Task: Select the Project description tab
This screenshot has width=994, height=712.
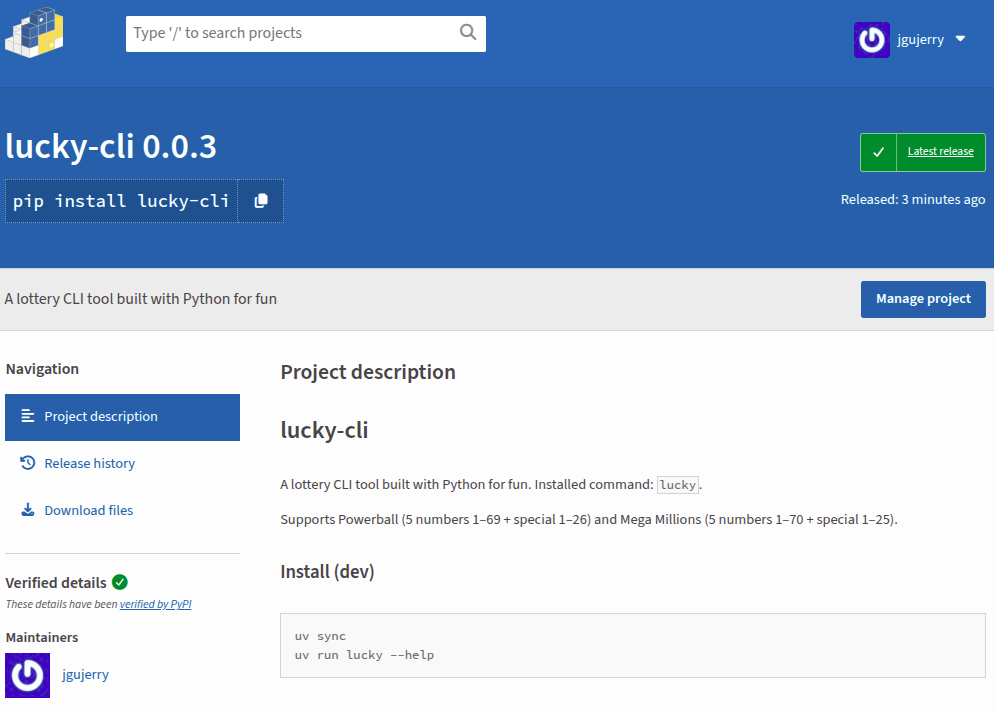Action: pos(122,417)
